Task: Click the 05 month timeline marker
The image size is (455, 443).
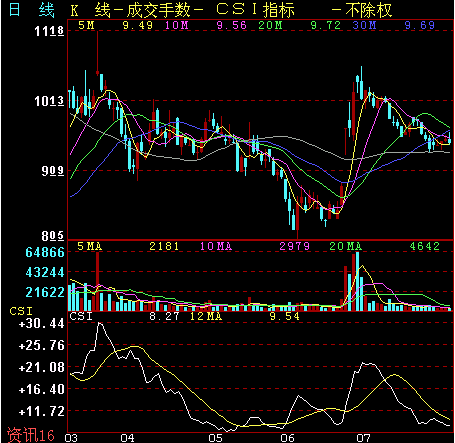Action: pyautogui.click(x=215, y=438)
